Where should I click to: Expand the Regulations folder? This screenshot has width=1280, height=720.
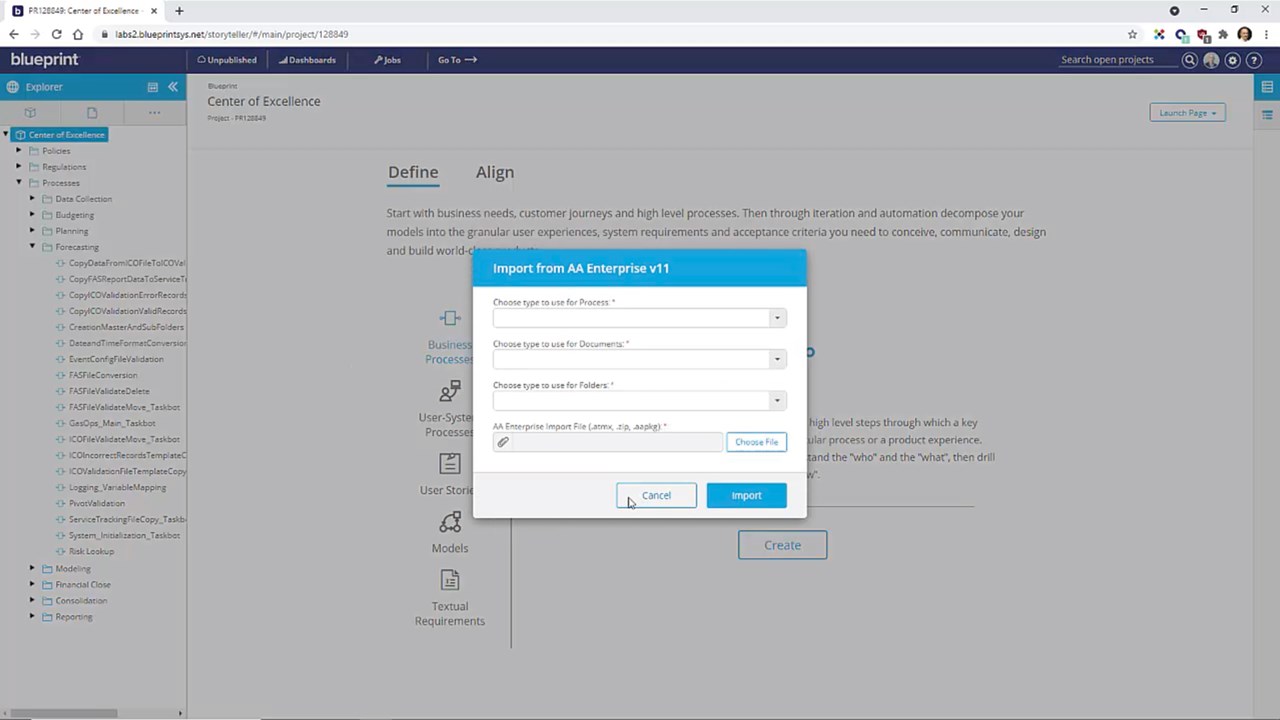click(x=19, y=167)
